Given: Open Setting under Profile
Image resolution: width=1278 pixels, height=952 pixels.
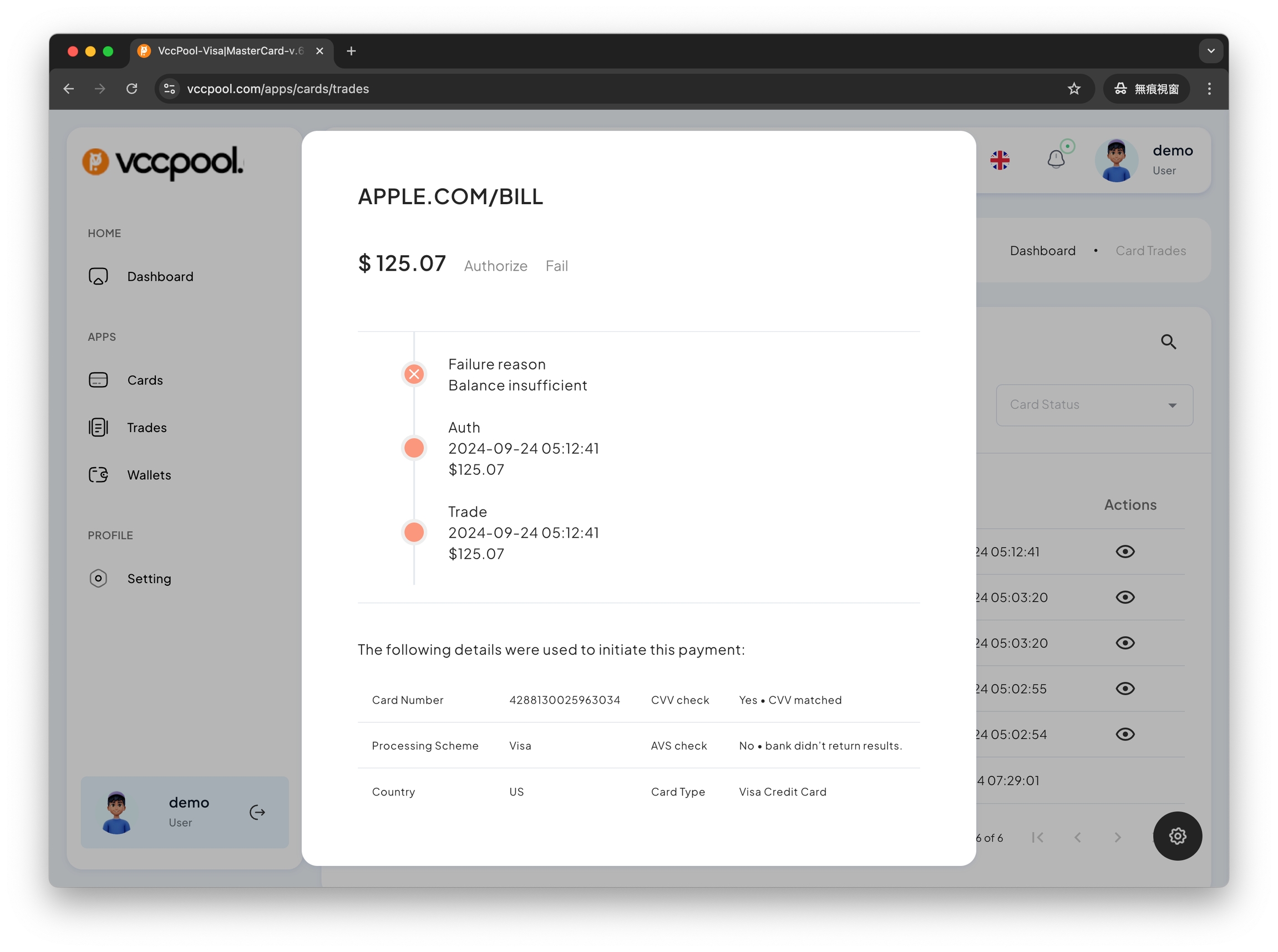Looking at the screenshot, I should coord(149,579).
